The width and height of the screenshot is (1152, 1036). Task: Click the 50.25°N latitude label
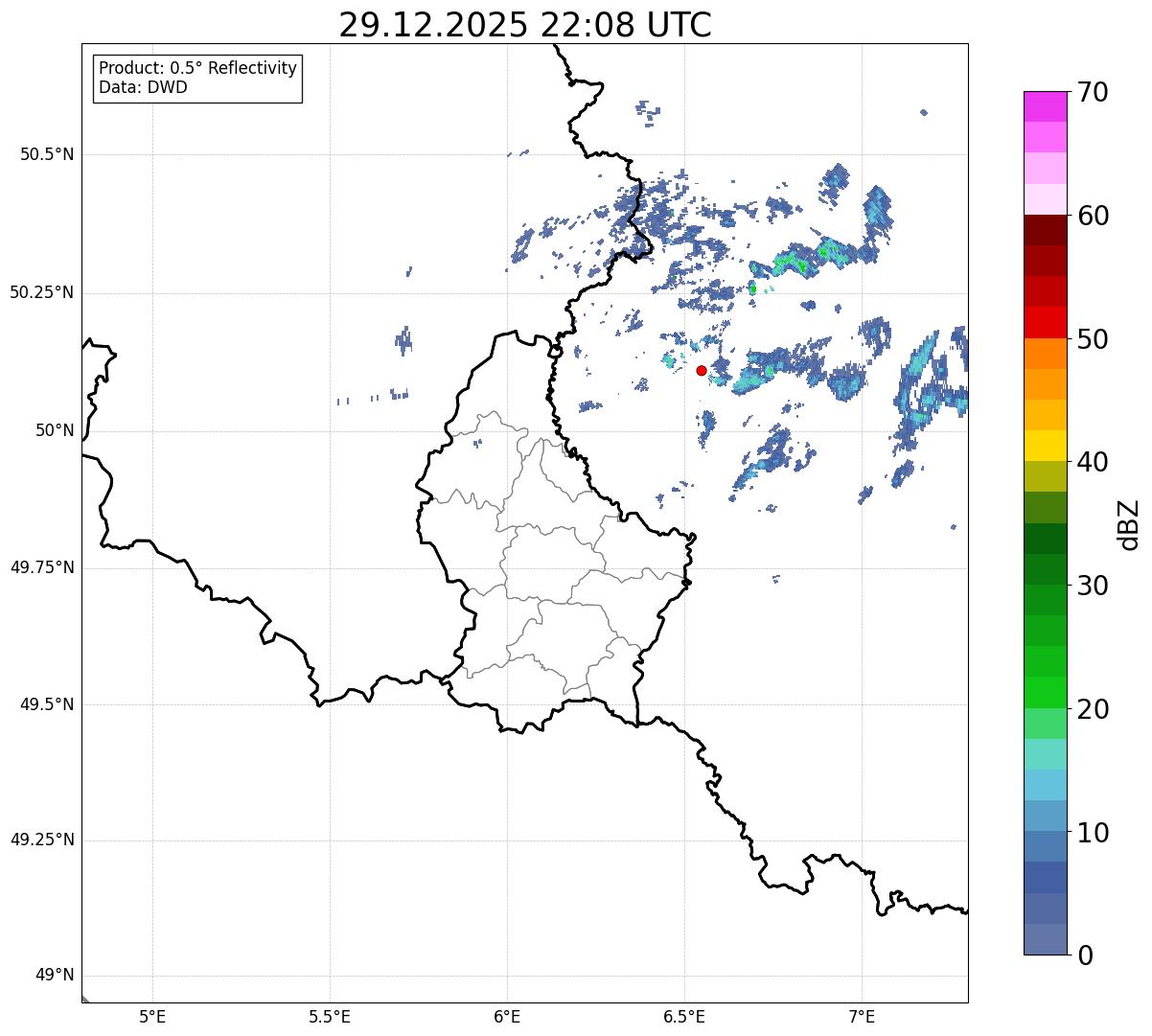click(41, 292)
